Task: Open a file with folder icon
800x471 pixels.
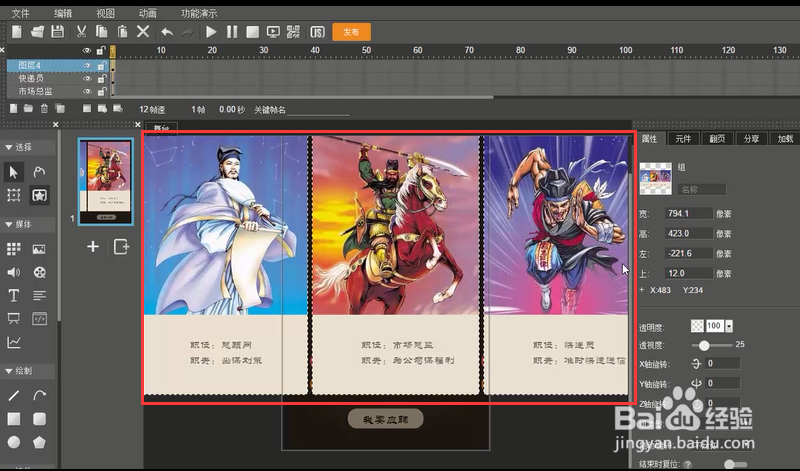Action: coord(37,32)
